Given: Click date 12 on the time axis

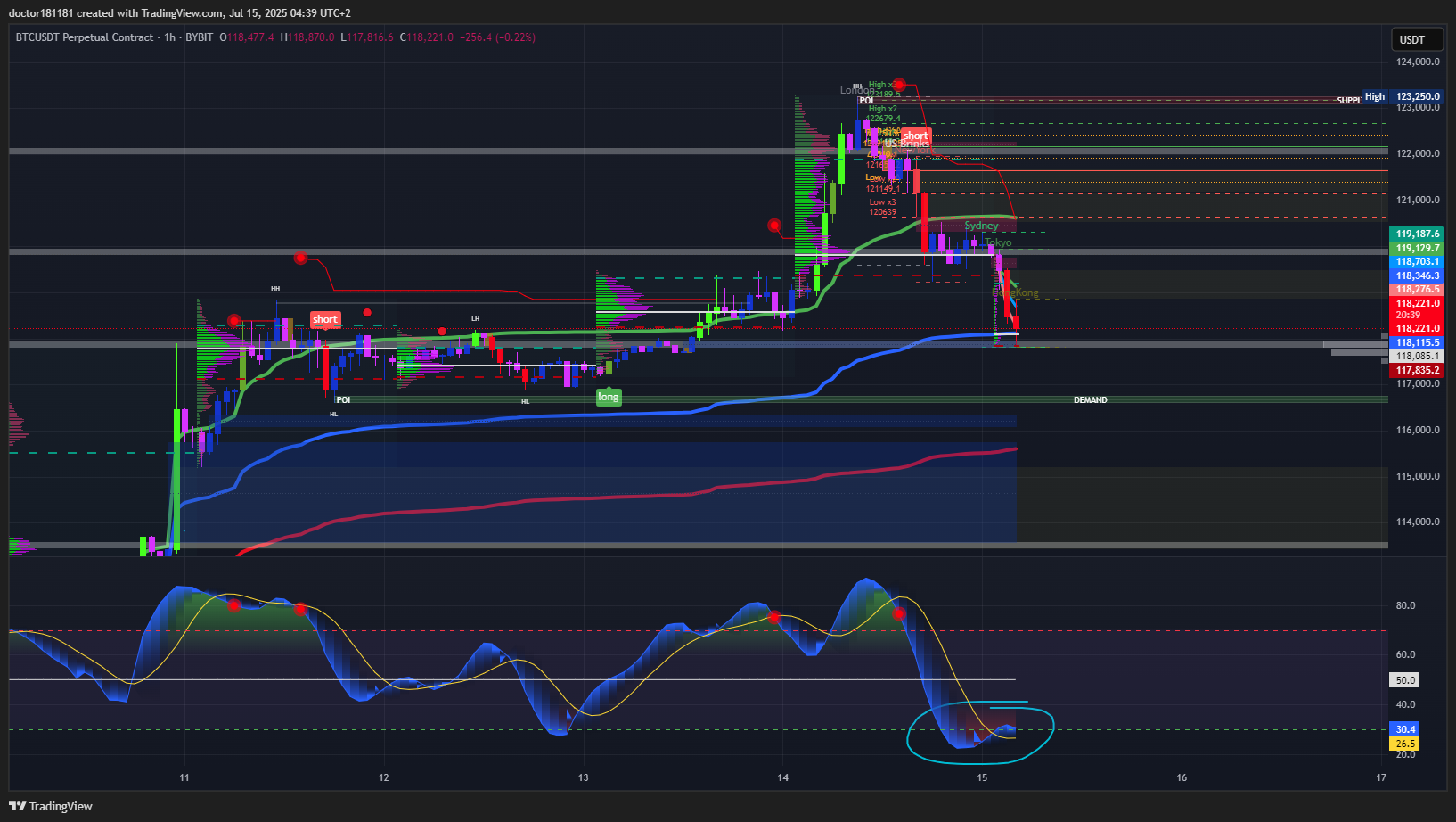Looking at the screenshot, I should pyautogui.click(x=384, y=777).
